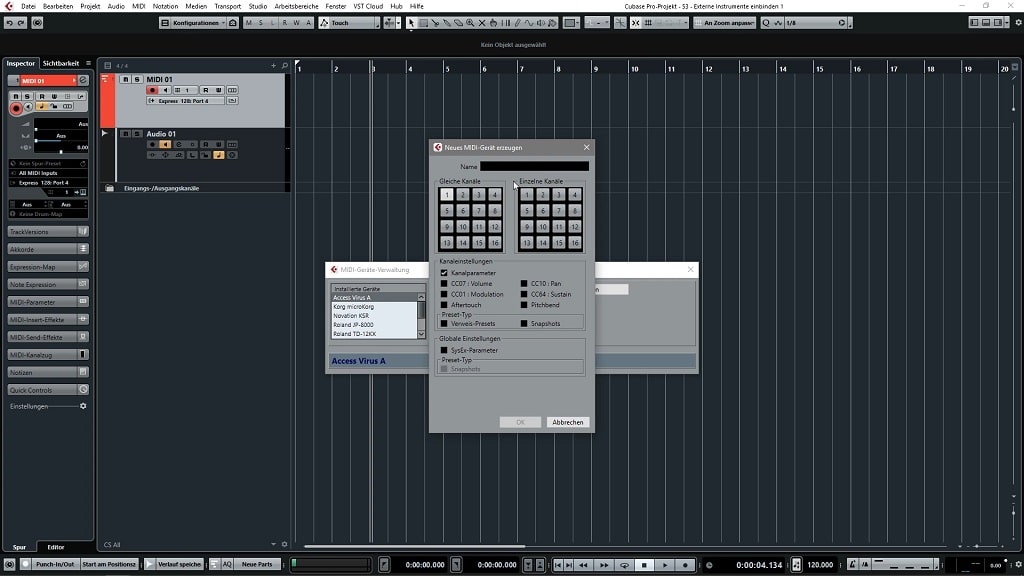Image resolution: width=1024 pixels, height=576 pixels.
Task: Toggle Auto-Scroll icon in toolbar
Action: point(389,23)
